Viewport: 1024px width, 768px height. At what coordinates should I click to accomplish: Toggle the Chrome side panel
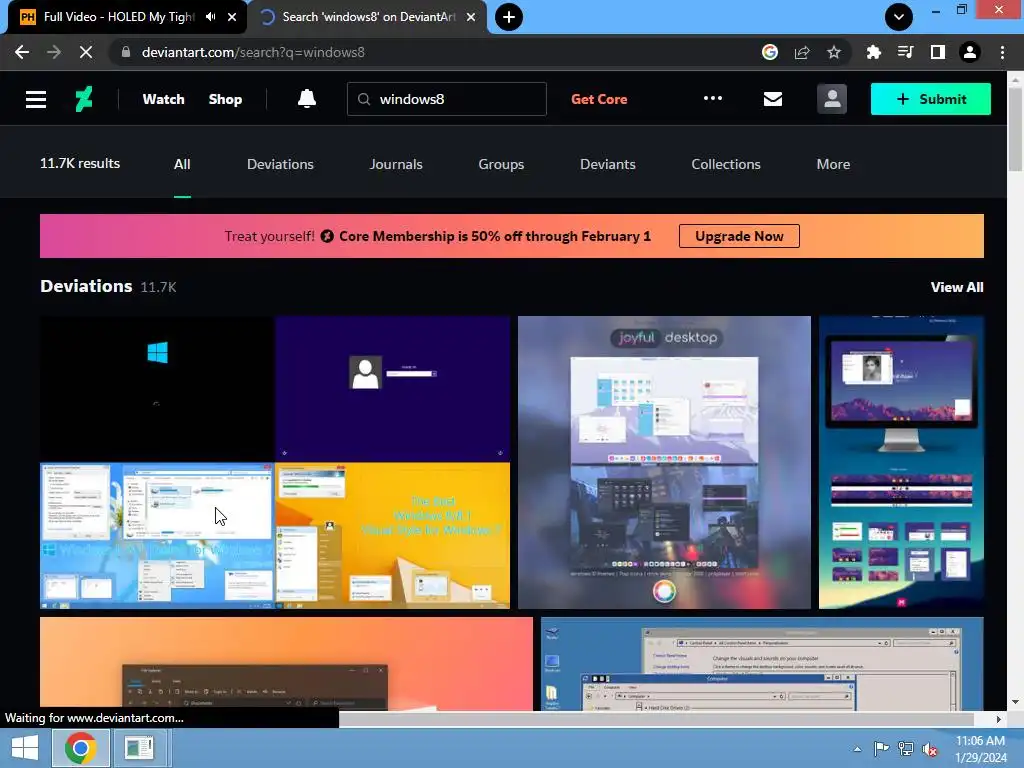[x=937, y=52]
